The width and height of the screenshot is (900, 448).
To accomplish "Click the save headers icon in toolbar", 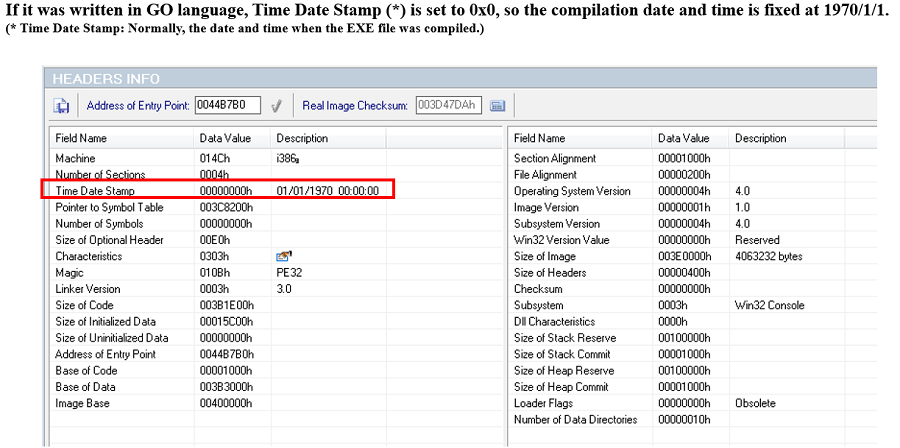I will tap(62, 105).
